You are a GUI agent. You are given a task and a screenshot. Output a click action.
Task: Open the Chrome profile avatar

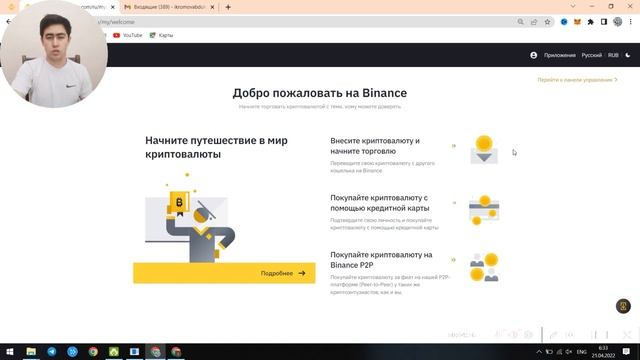[x=618, y=22]
